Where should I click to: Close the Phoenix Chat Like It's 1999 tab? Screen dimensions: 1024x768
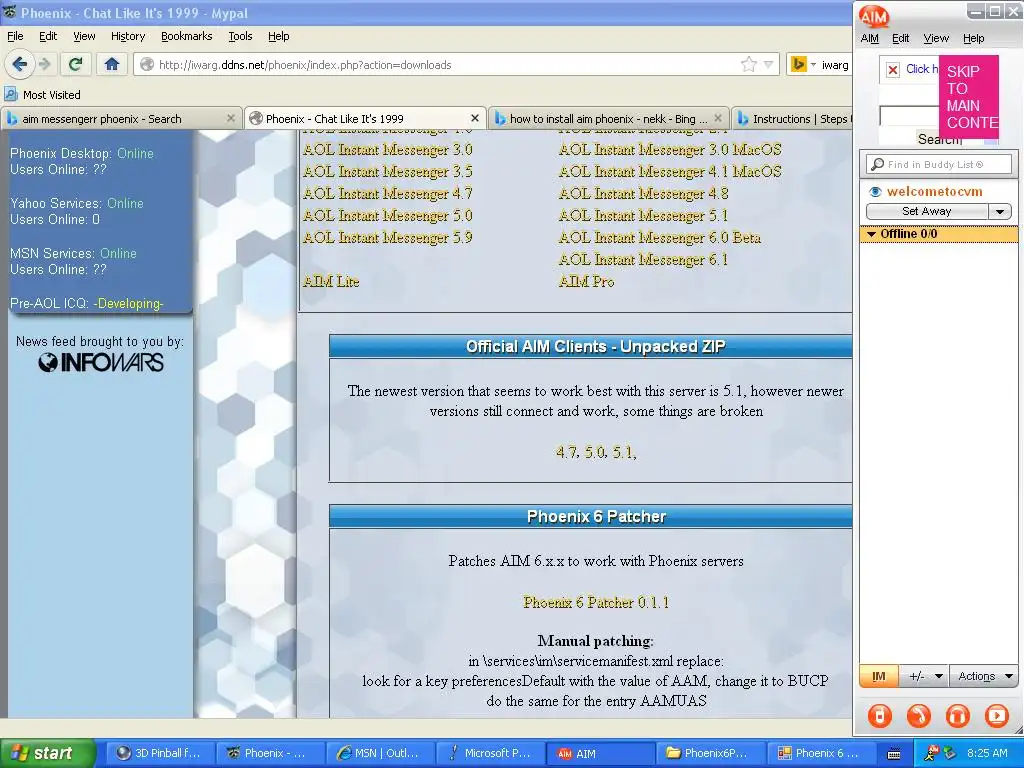click(x=475, y=118)
